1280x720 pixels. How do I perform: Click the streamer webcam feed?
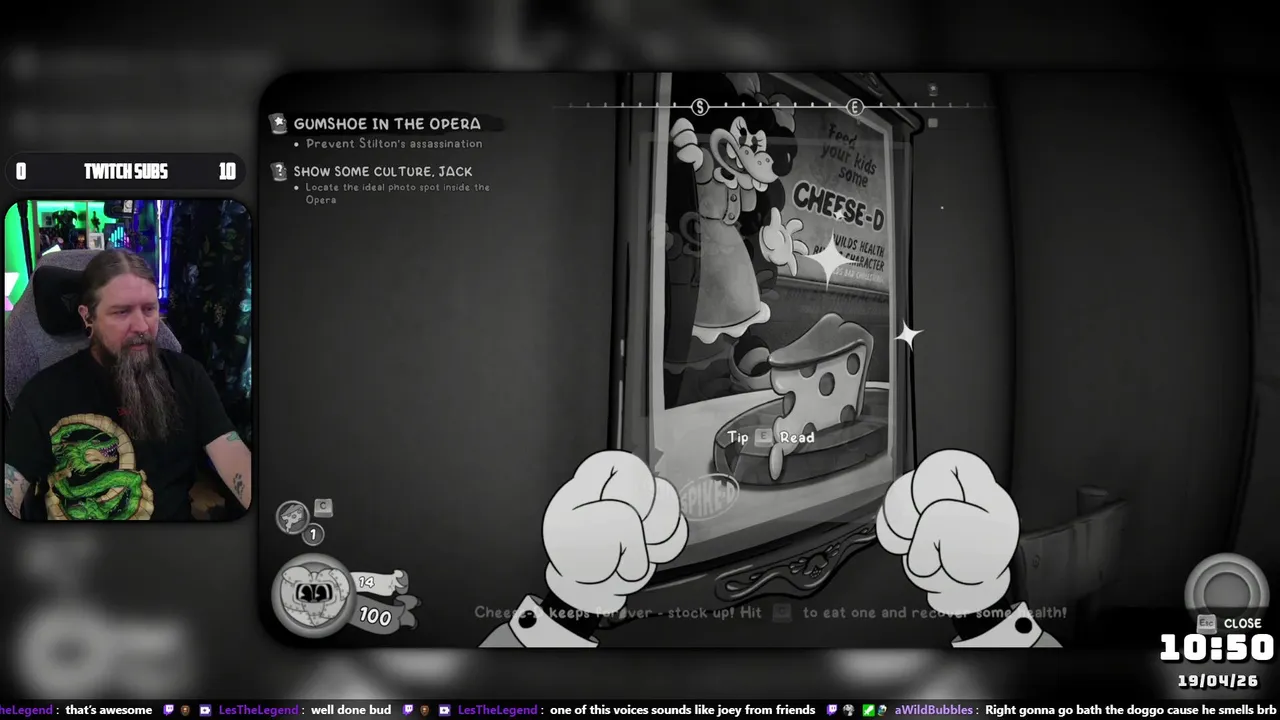127,360
